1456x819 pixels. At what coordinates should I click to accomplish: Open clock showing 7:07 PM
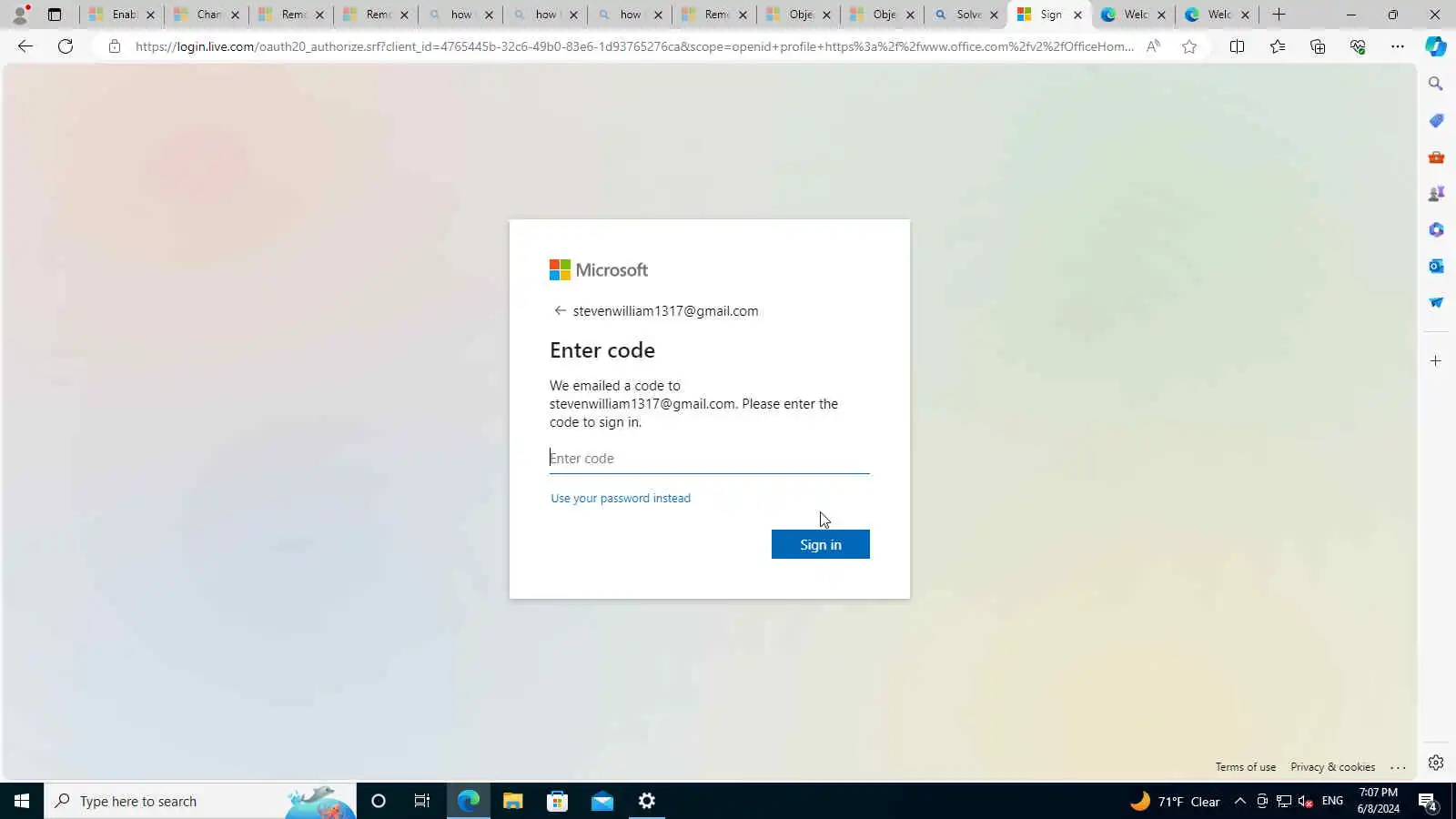[x=1378, y=801]
